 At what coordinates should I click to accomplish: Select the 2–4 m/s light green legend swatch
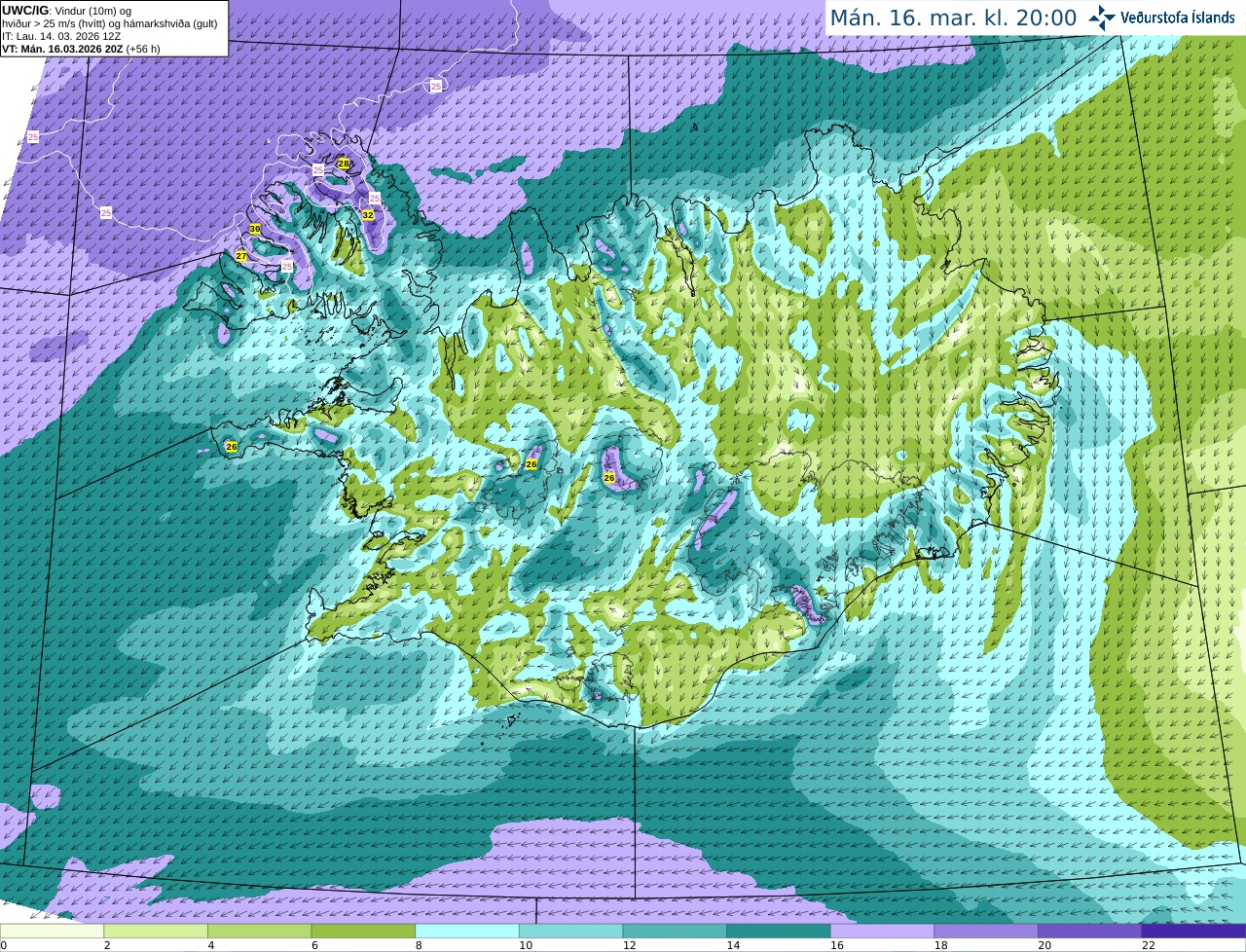click(156, 931)
